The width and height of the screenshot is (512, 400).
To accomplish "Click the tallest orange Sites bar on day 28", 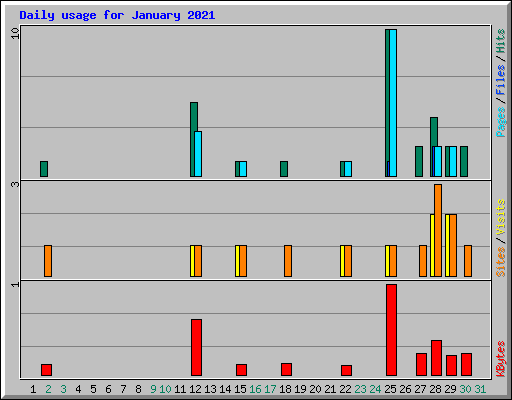I will coord(438,230).
